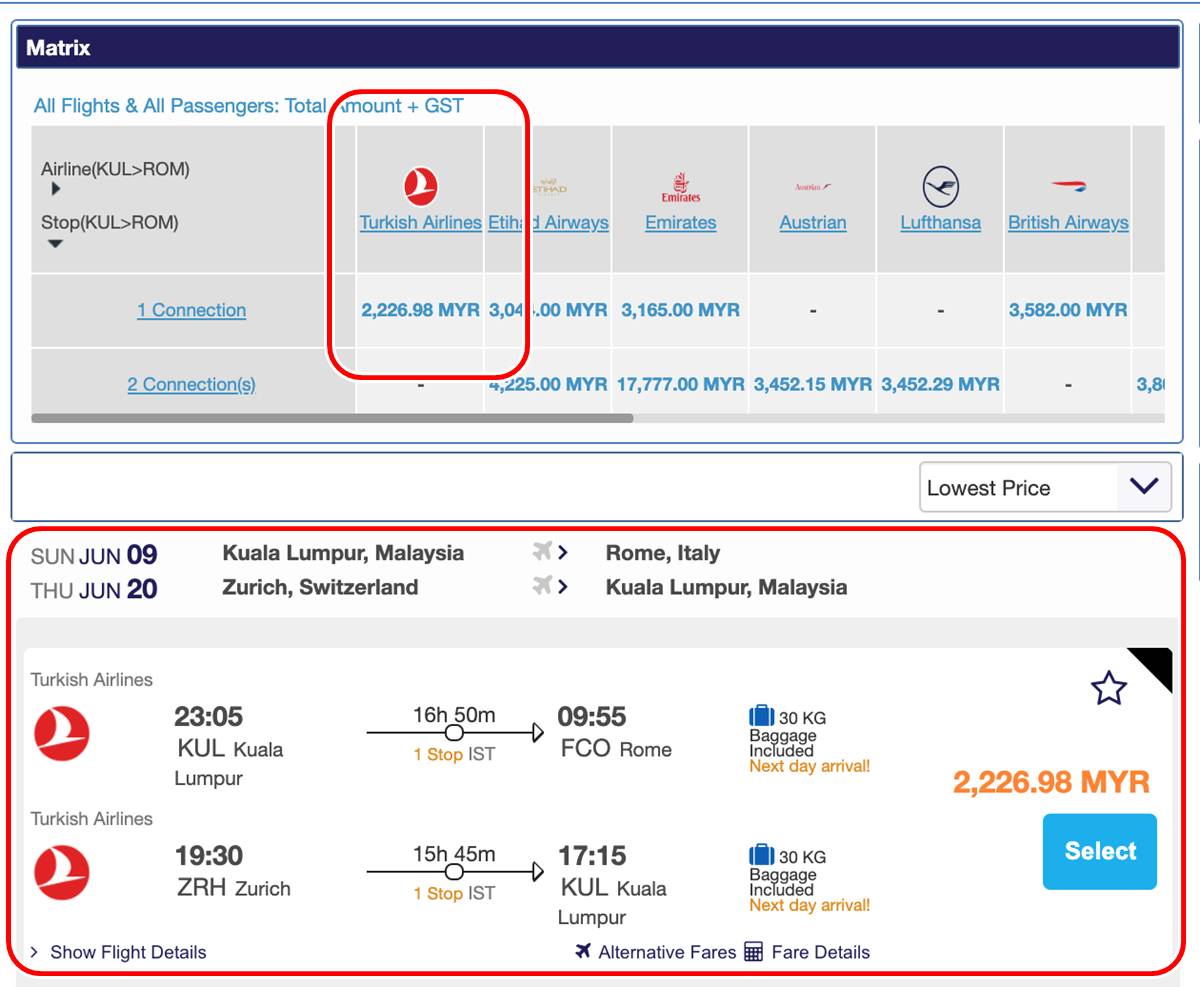Click the Lufthansa crane logo in matrix
The height and width of the screenshot is (987, 1200).
point(940,187)
